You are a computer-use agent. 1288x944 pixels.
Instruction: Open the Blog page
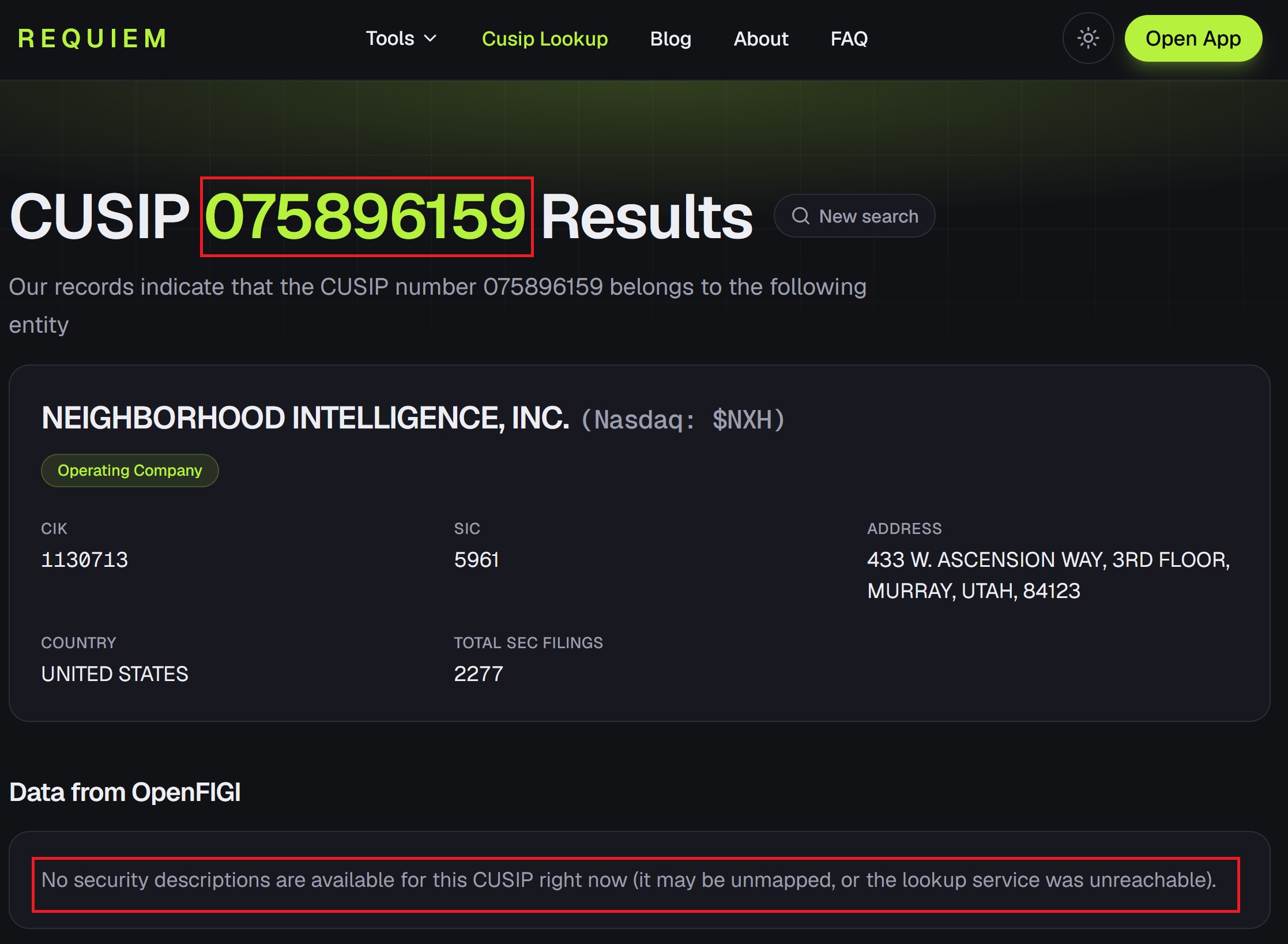point(671,39)
